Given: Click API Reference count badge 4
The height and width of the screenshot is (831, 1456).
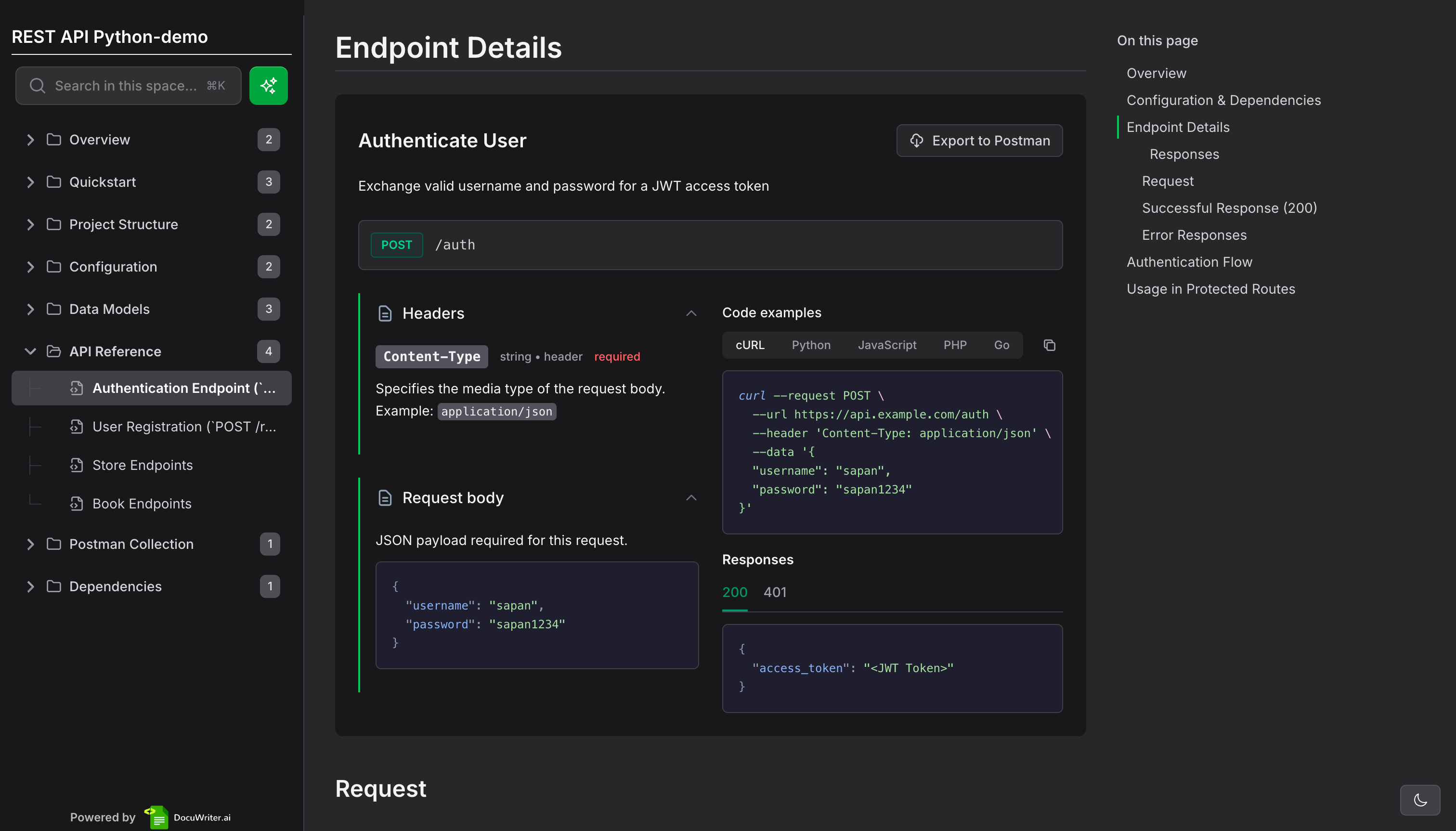Looking at the screenshot, I should coord(269,351).
